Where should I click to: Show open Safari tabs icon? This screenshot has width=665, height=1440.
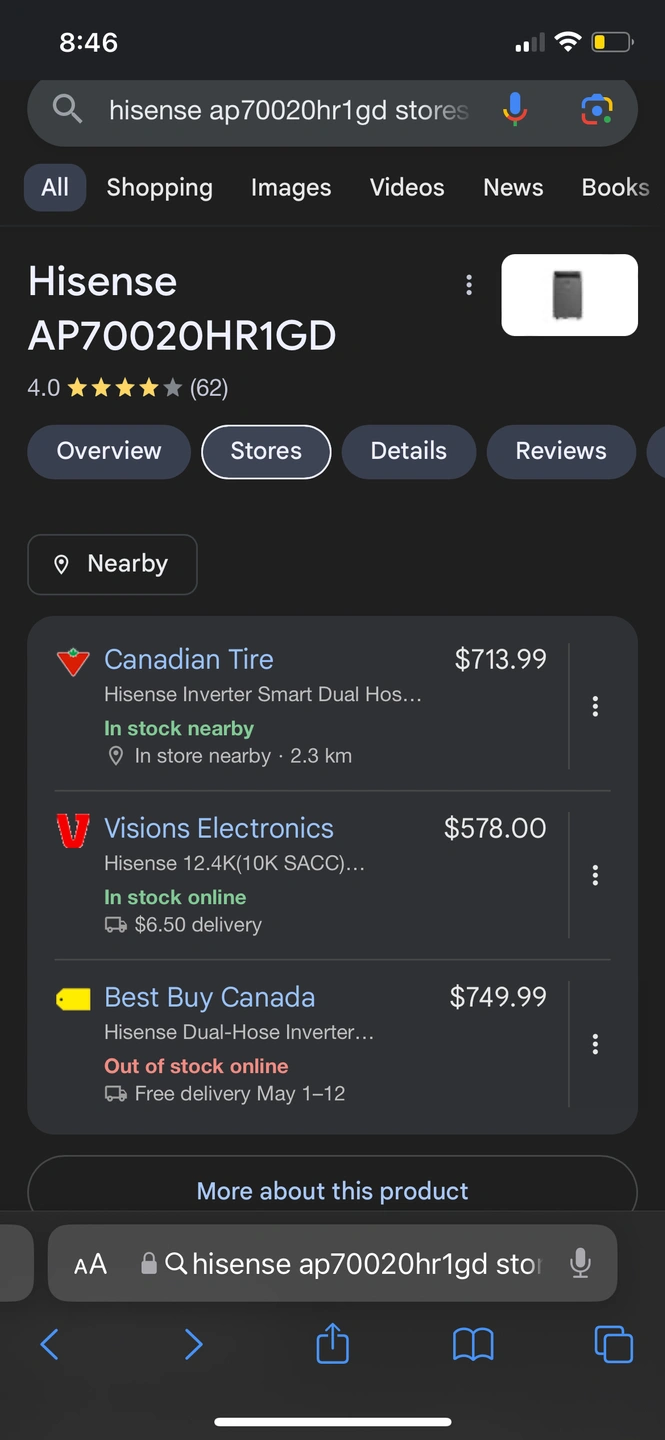[613, 1344]
